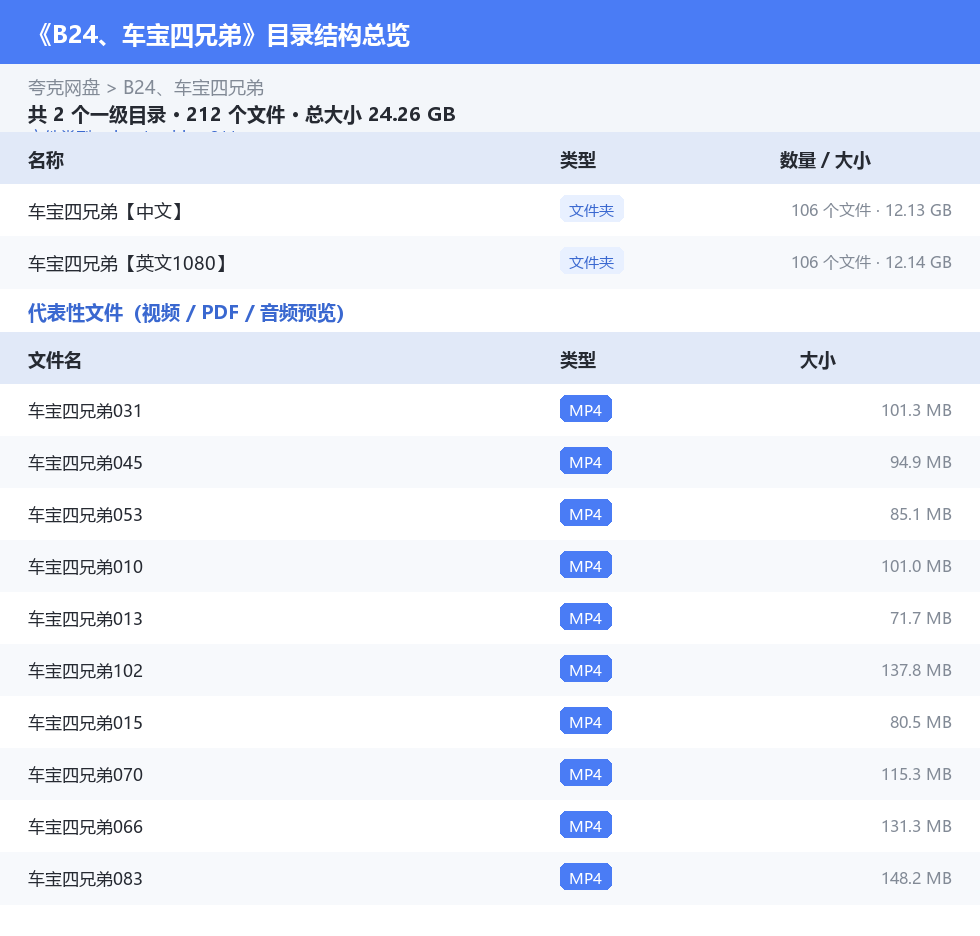
Task: Click the 大小 column header
Action: (x=817, y=360)
